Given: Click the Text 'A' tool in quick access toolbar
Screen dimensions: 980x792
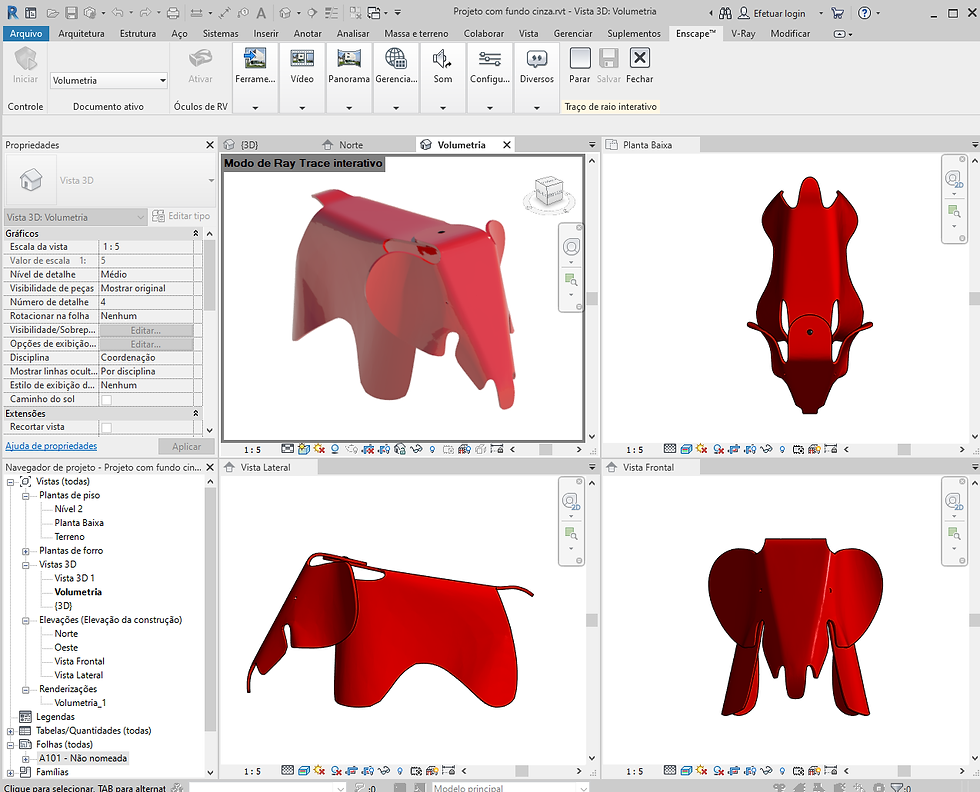Looking at the screenshot, I should click(261, 13).
